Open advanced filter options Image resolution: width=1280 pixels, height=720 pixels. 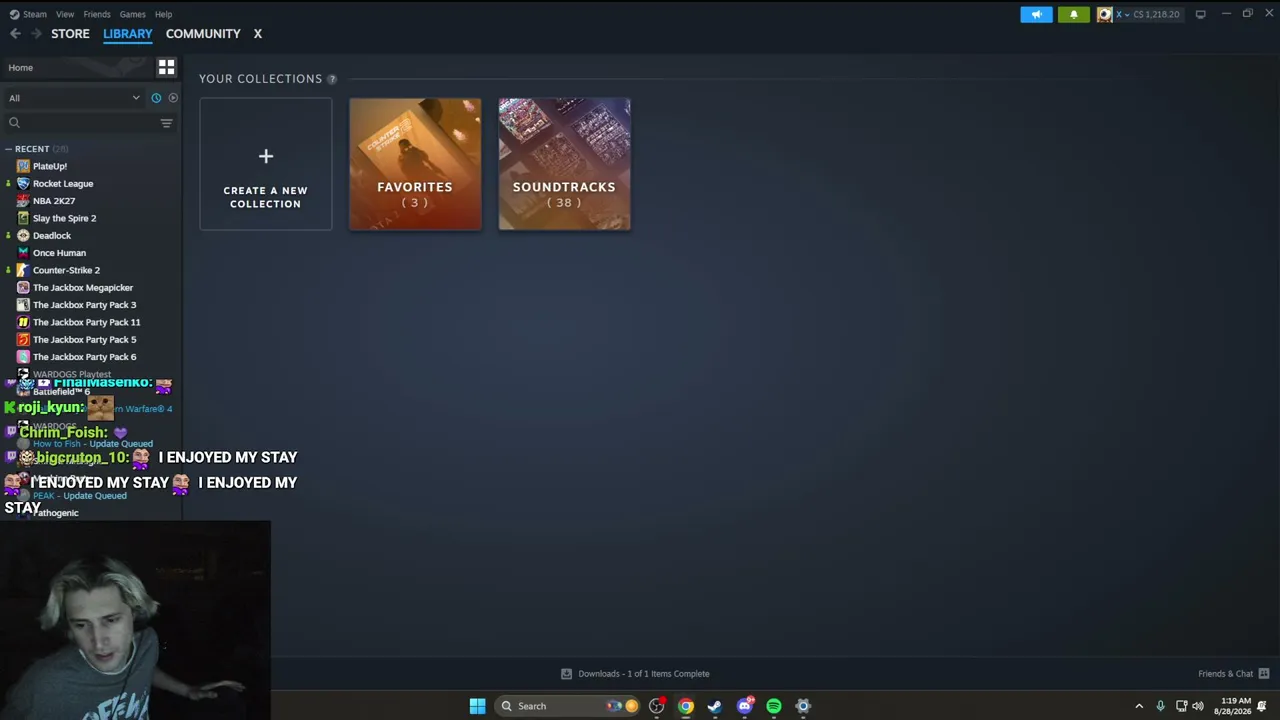point(167,123)
